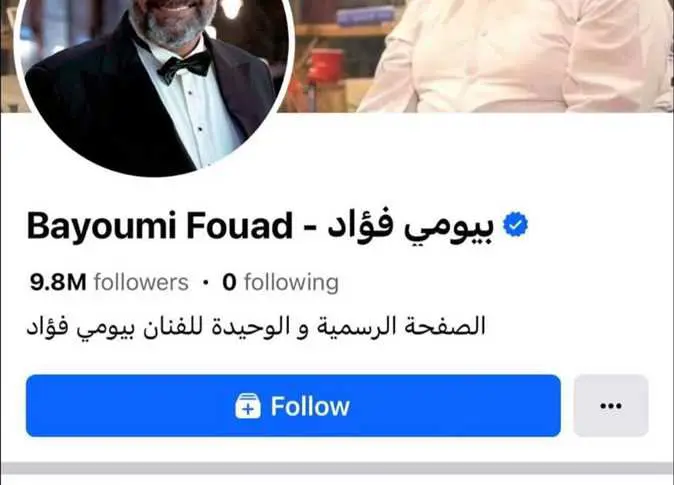The width and height of the screenshot is (674, 485).
Task: Click the bold 9.8M count
Action: [58, 282]
